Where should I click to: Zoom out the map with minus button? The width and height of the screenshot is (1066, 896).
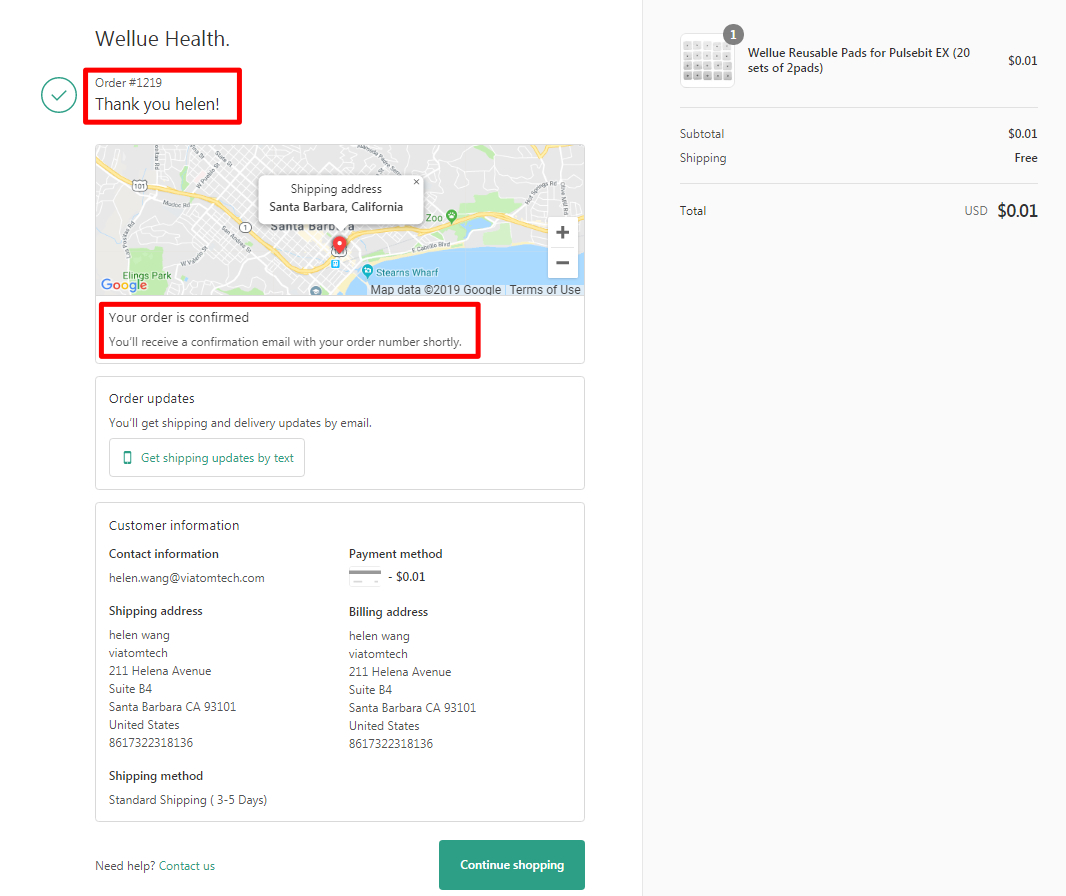pyautogui.click(x=562, y=263)
